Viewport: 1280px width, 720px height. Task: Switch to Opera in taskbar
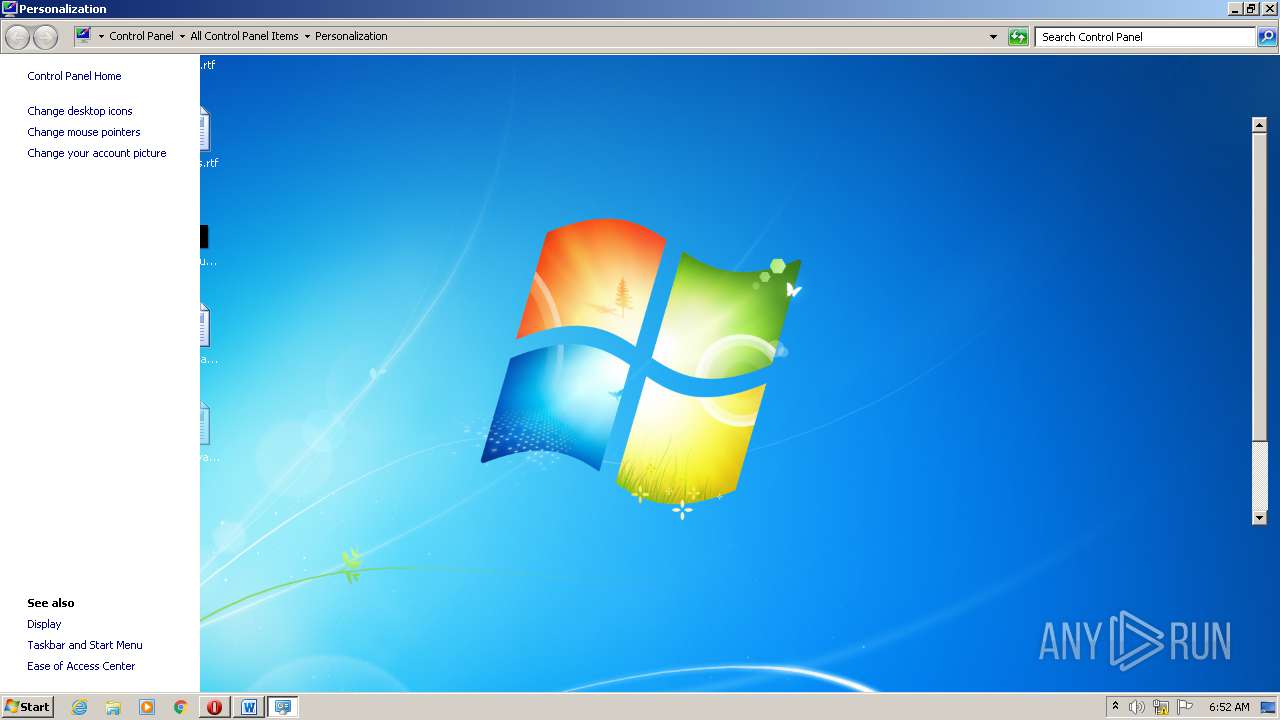pos(215,707)
